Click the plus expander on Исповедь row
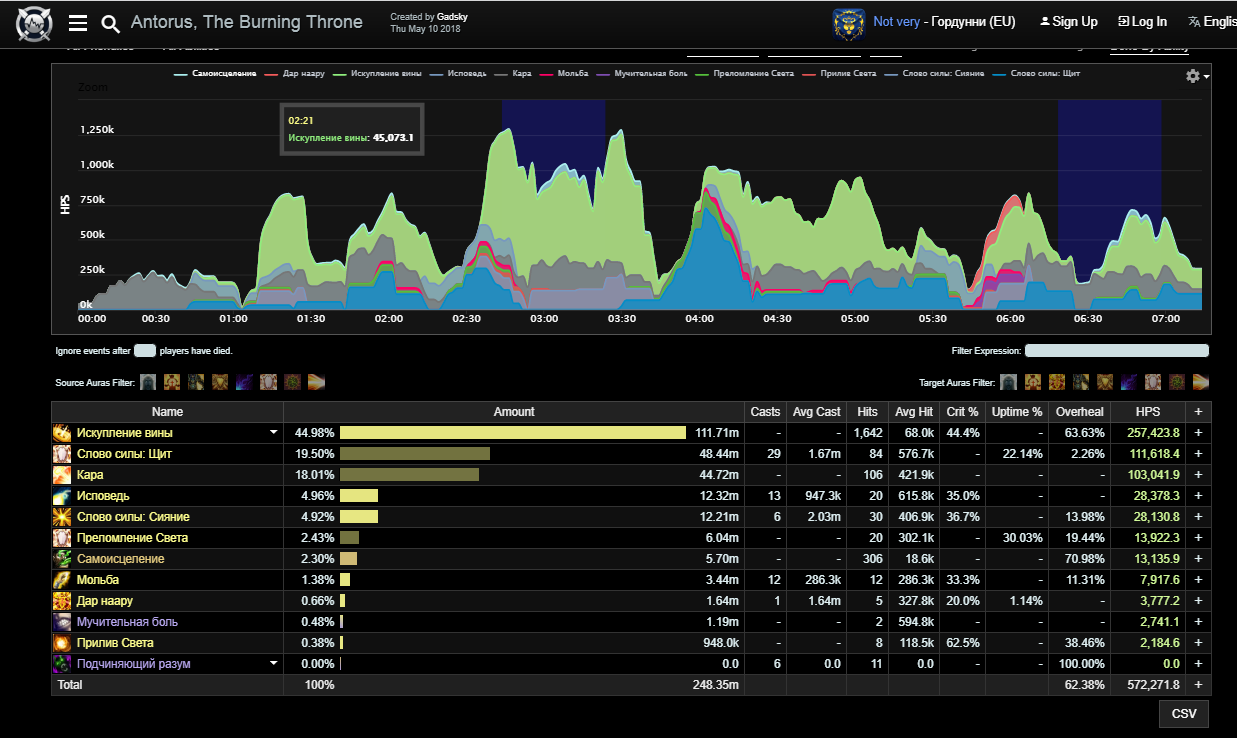Viewport: 1237px width, 738px height. (x=1198, y=496)
